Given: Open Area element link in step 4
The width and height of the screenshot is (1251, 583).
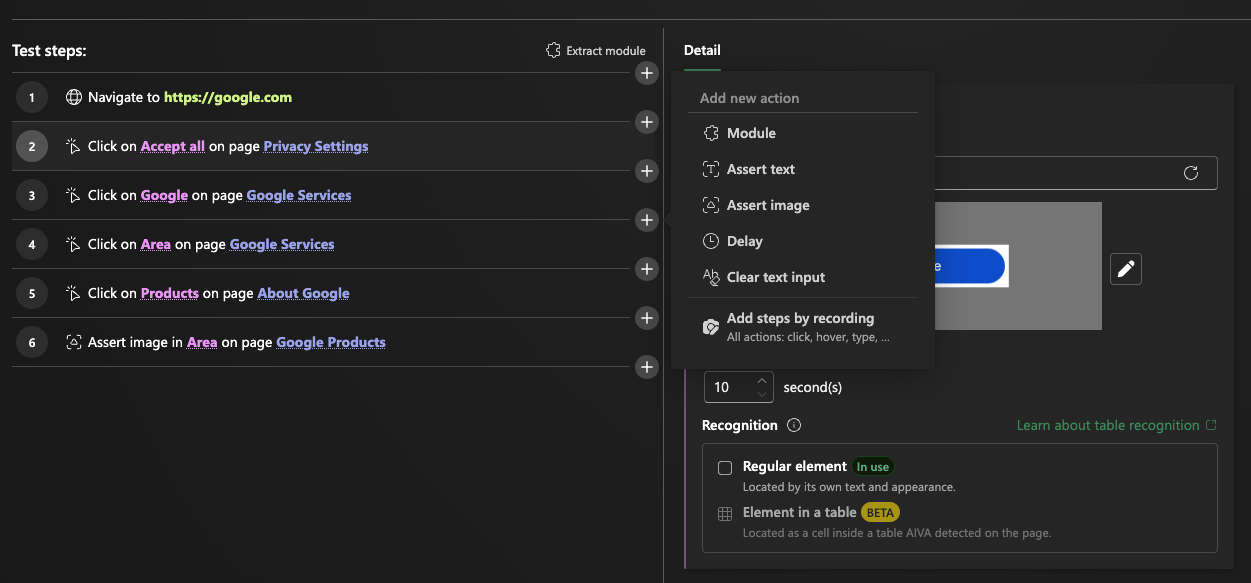Looking at the screenshot, I should point(156,244).
